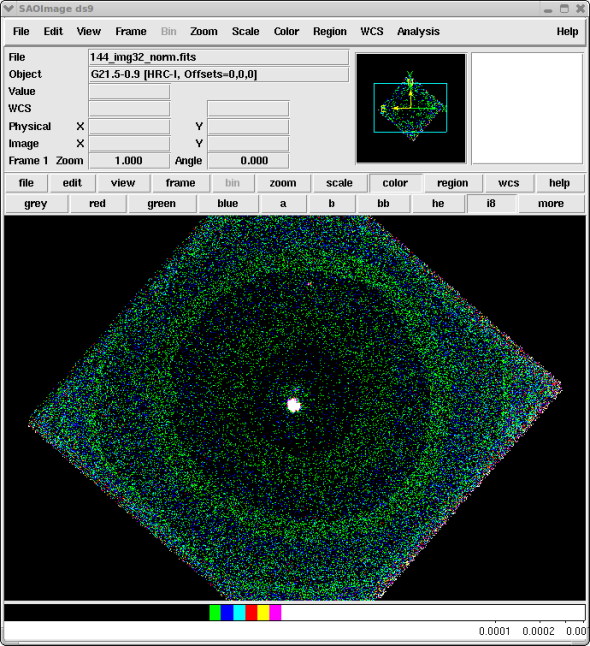
Task: Open the Analysis menu
Action: [x=418, y=31]
